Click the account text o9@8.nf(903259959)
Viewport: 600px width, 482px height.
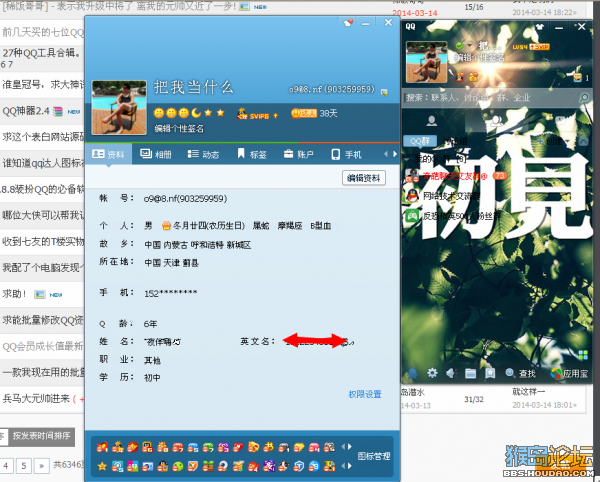[x=185, y=199]
